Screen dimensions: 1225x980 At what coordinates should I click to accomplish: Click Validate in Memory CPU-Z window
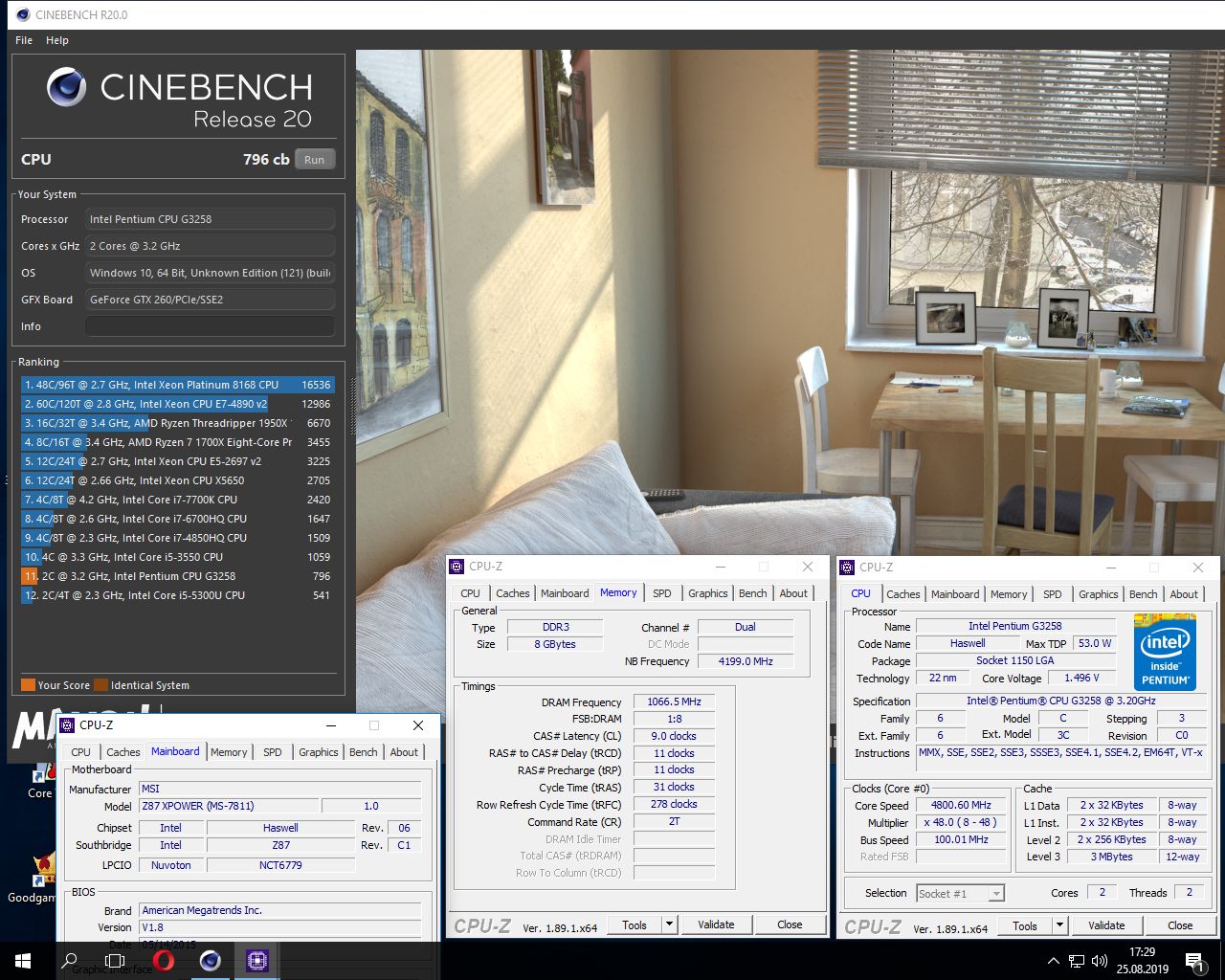tap(716, 924)
